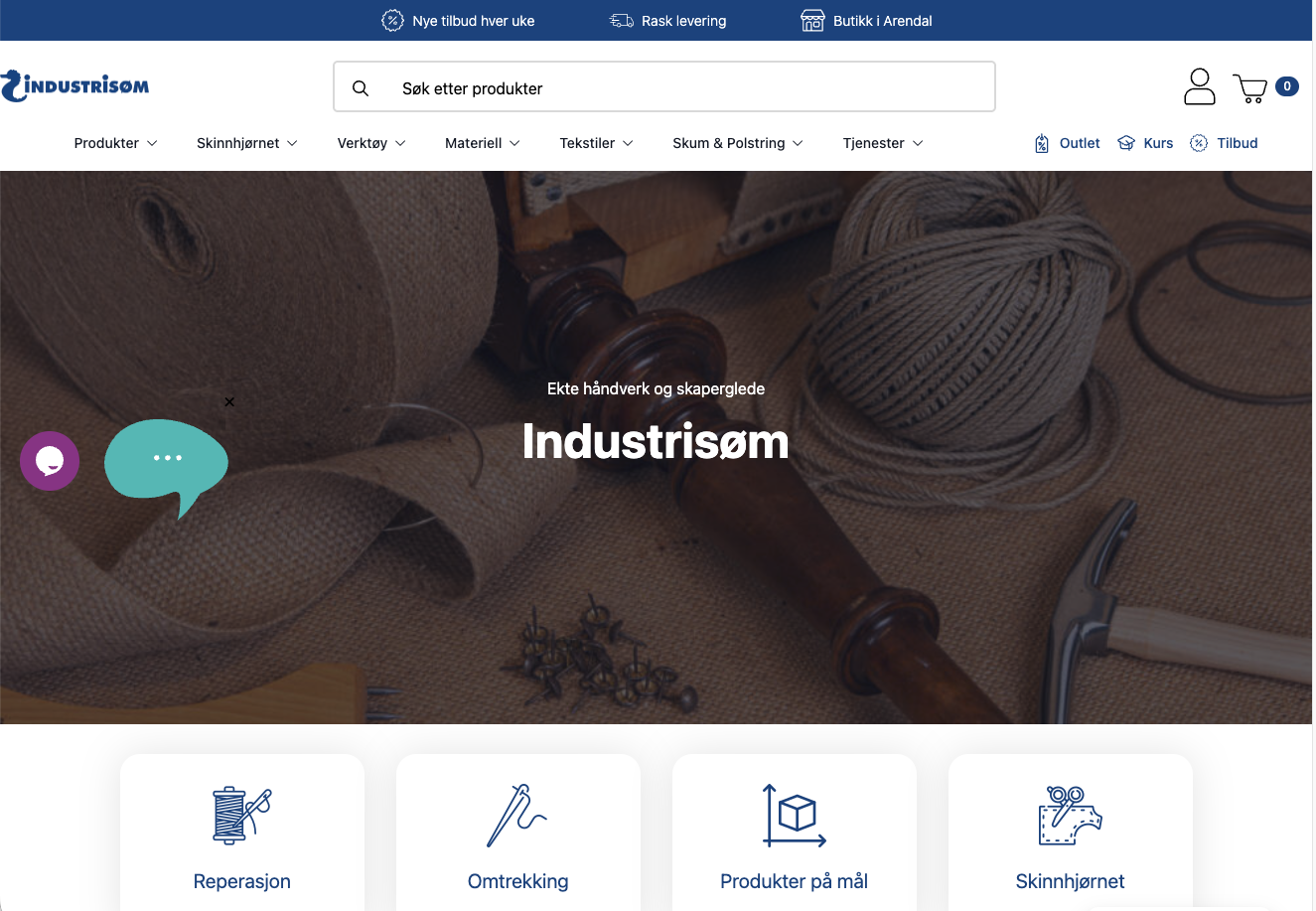Go to the Outlet page
Screen dimensions: 1316x911
pos(1068,143)
